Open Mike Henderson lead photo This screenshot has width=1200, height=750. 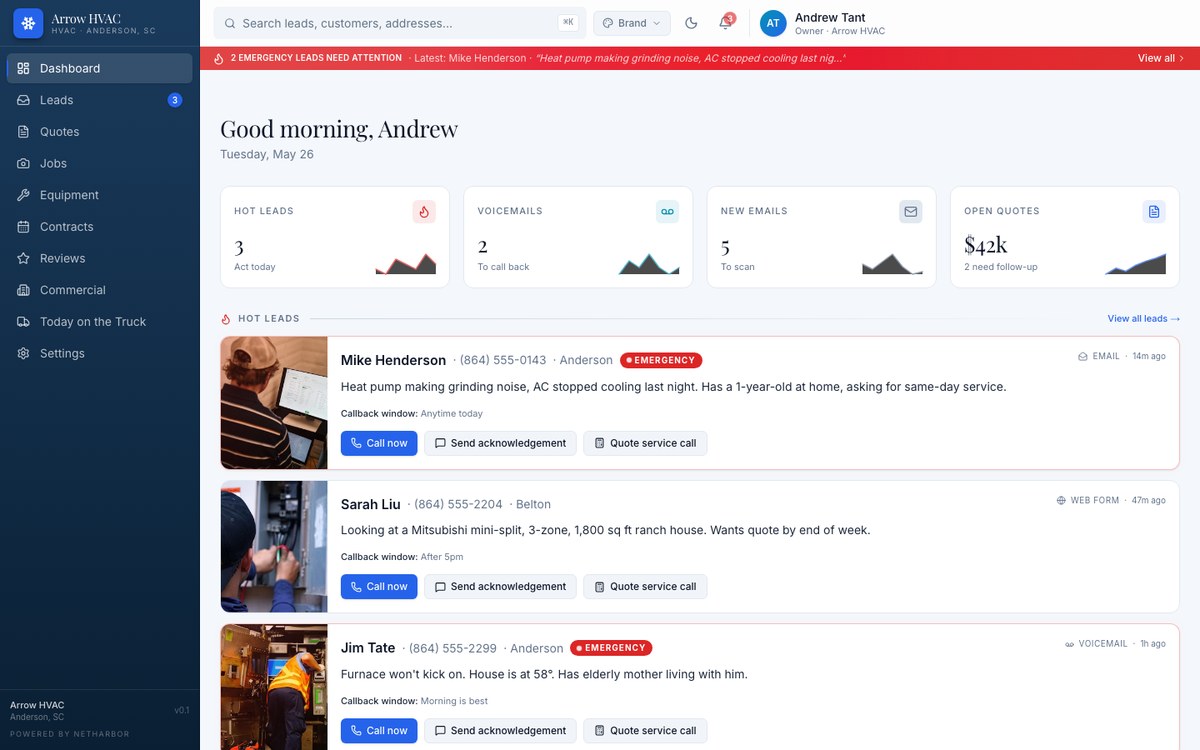click(x=274, y=403)
